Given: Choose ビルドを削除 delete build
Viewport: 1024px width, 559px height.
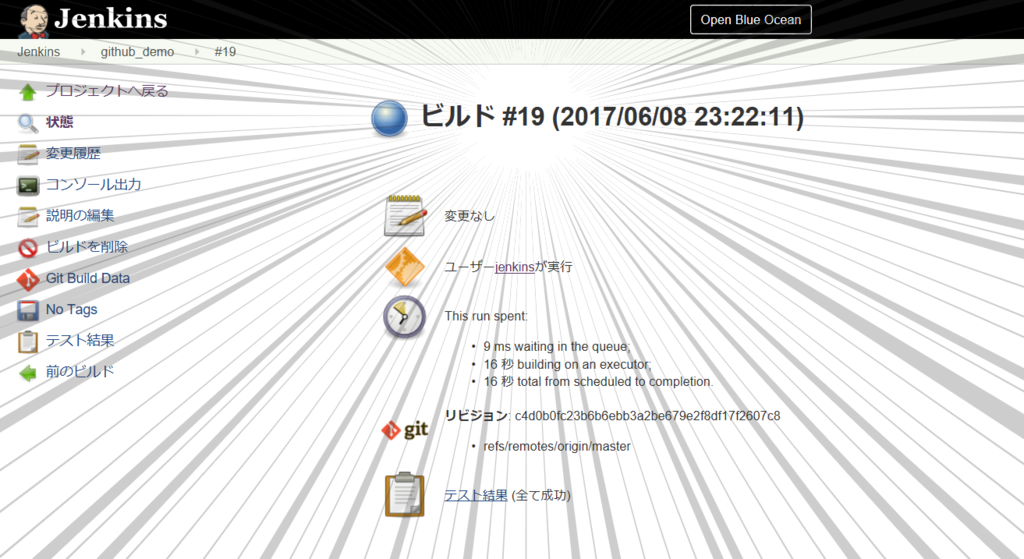Looking at the screenshot, I should 87,246.
